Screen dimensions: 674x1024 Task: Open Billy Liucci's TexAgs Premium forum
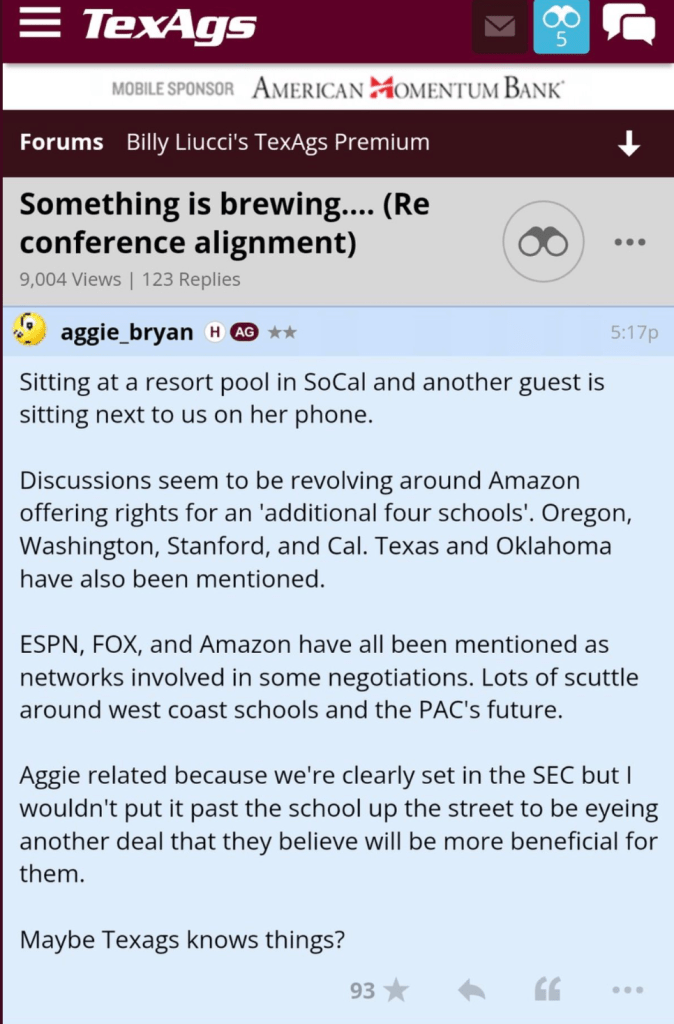278,142
